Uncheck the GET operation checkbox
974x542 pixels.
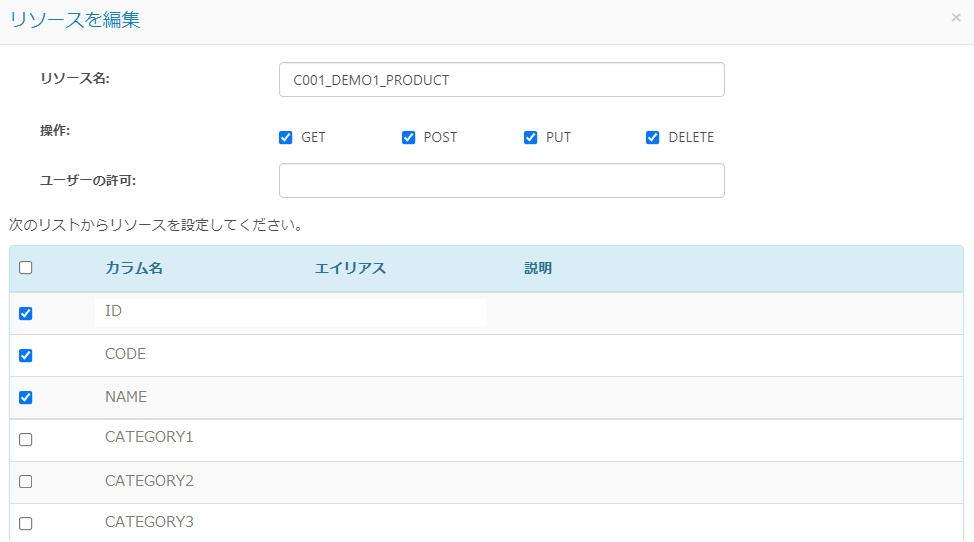286,138
